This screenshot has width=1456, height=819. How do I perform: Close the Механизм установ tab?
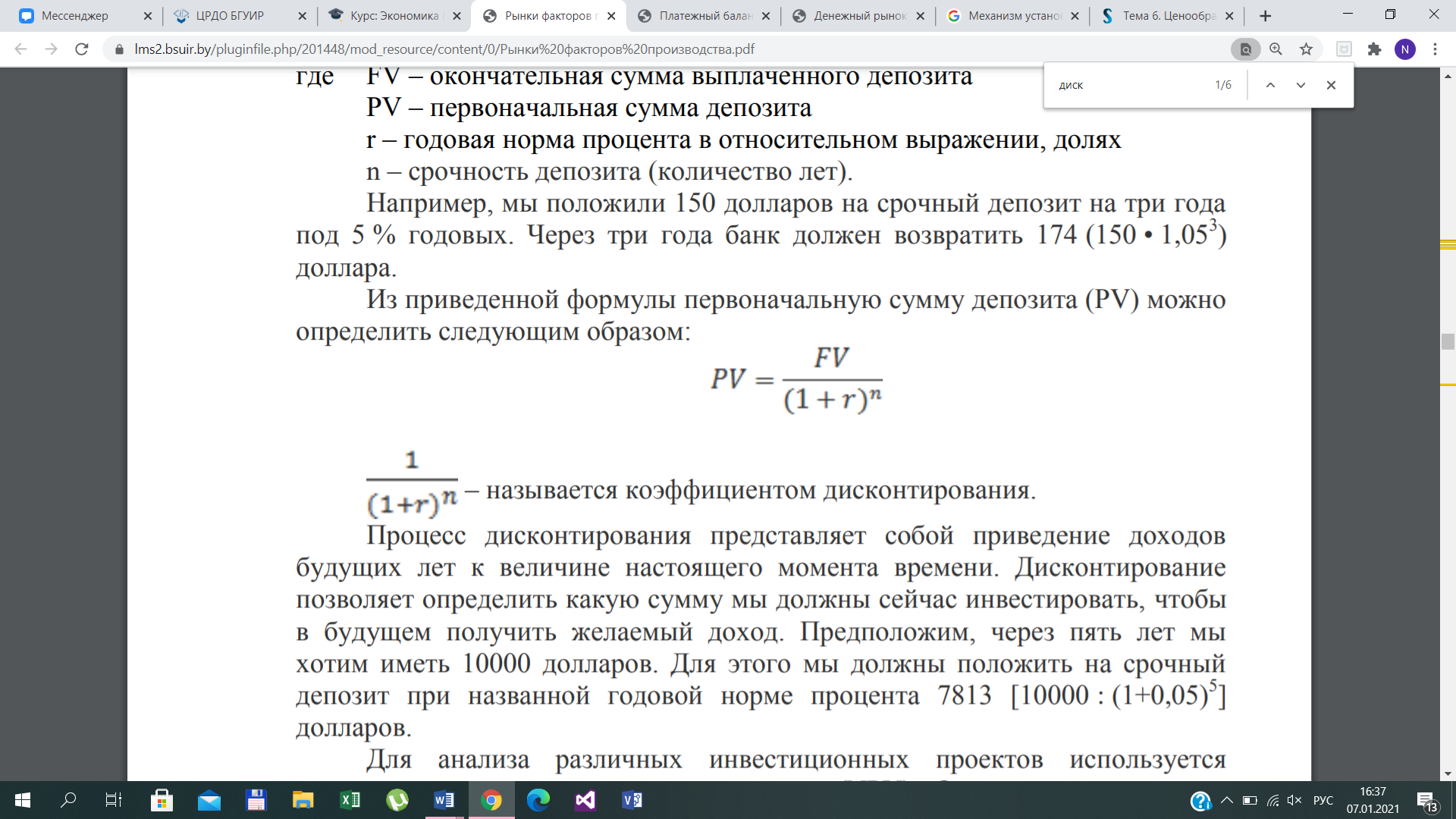pos(1075,16)
